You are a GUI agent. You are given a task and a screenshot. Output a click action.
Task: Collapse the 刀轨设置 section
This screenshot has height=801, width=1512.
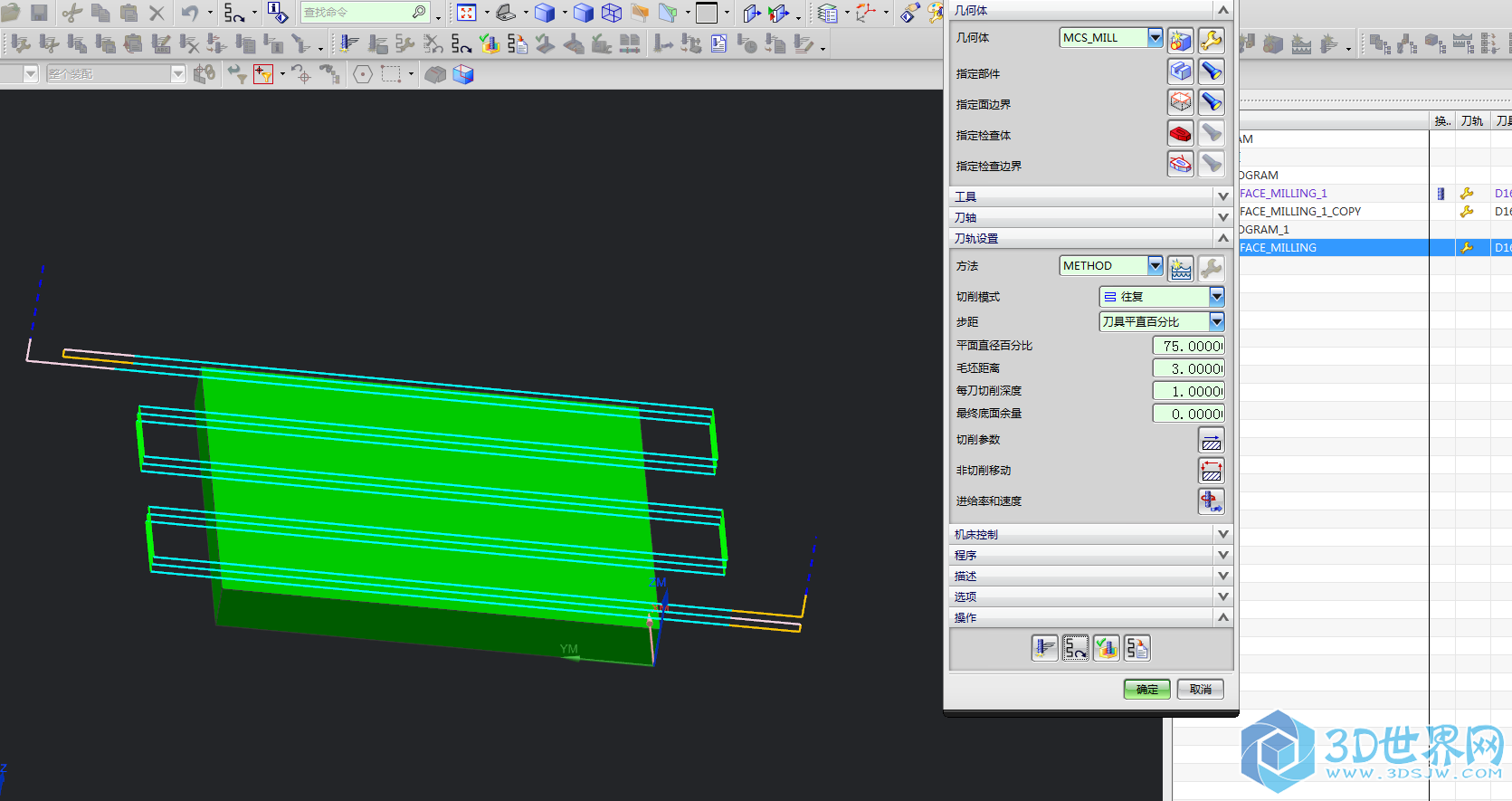[1090, 238]
